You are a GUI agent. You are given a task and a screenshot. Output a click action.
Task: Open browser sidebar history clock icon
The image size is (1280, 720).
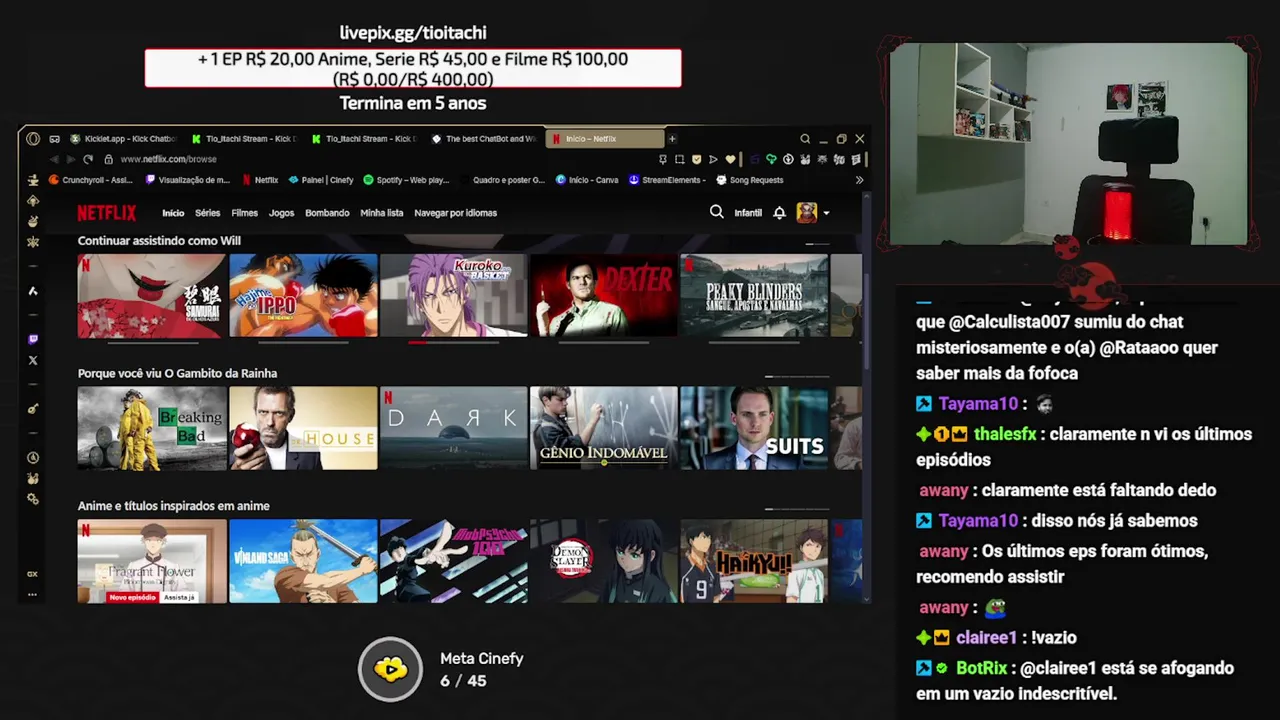(x=33, y=458)
